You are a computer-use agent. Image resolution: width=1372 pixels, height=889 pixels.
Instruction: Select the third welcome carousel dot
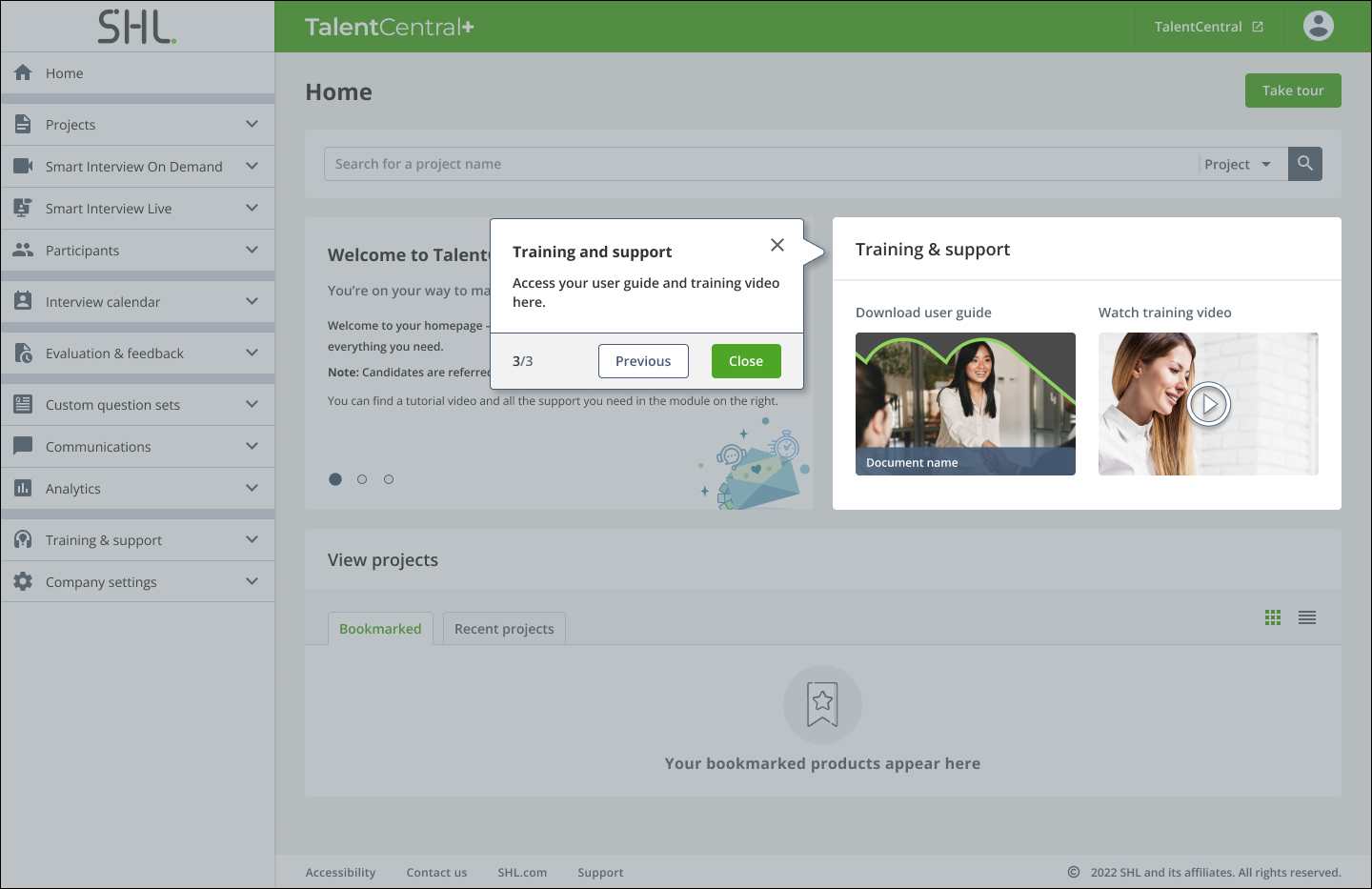[x=389, y=479]
